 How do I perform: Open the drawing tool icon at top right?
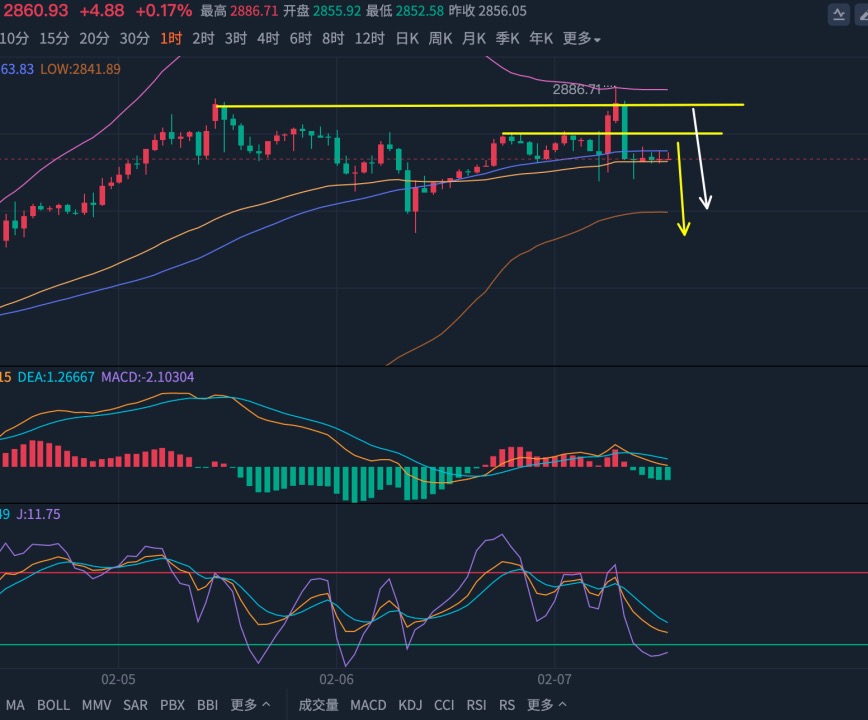pos(862,14)
